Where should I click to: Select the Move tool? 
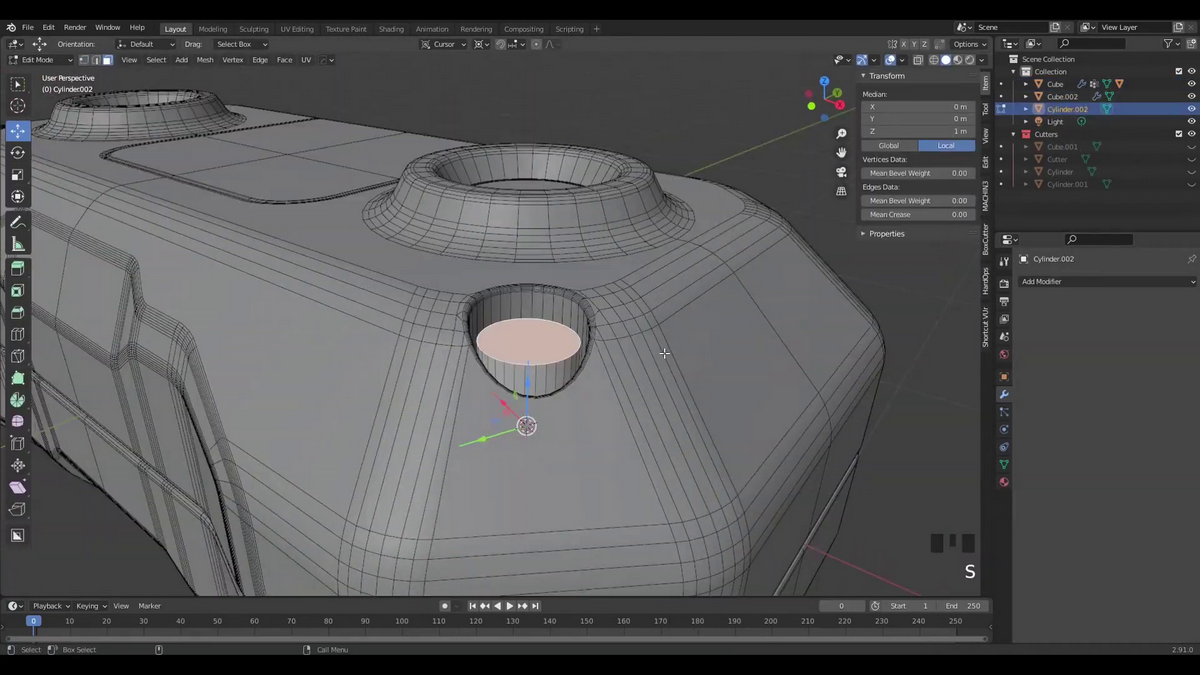pyautogui.click(x=17, y=131)
